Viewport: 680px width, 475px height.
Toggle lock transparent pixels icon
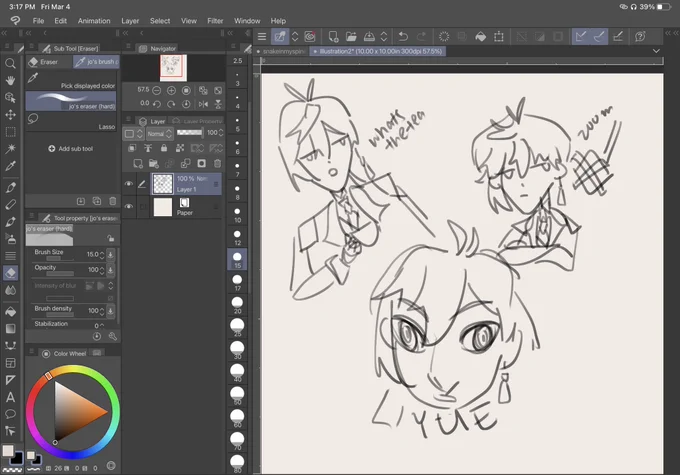point(180,148)
